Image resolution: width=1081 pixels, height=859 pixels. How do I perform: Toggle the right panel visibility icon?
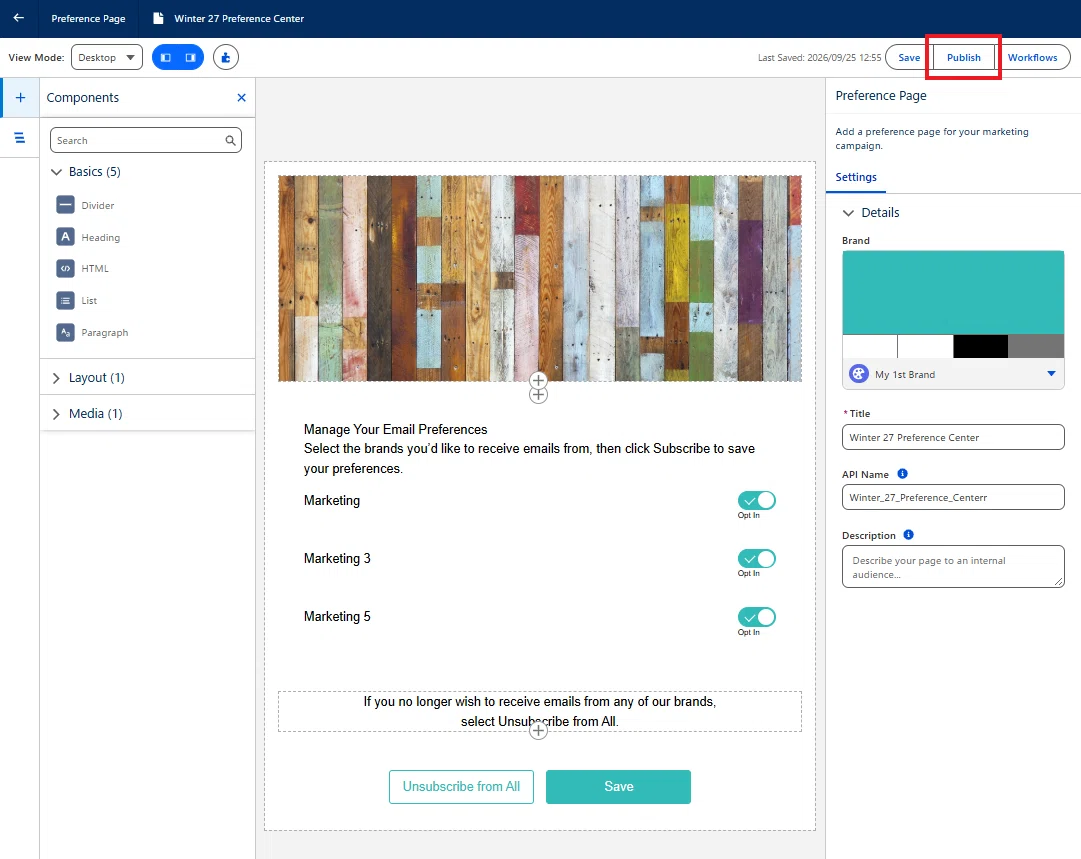coord(190,57)
